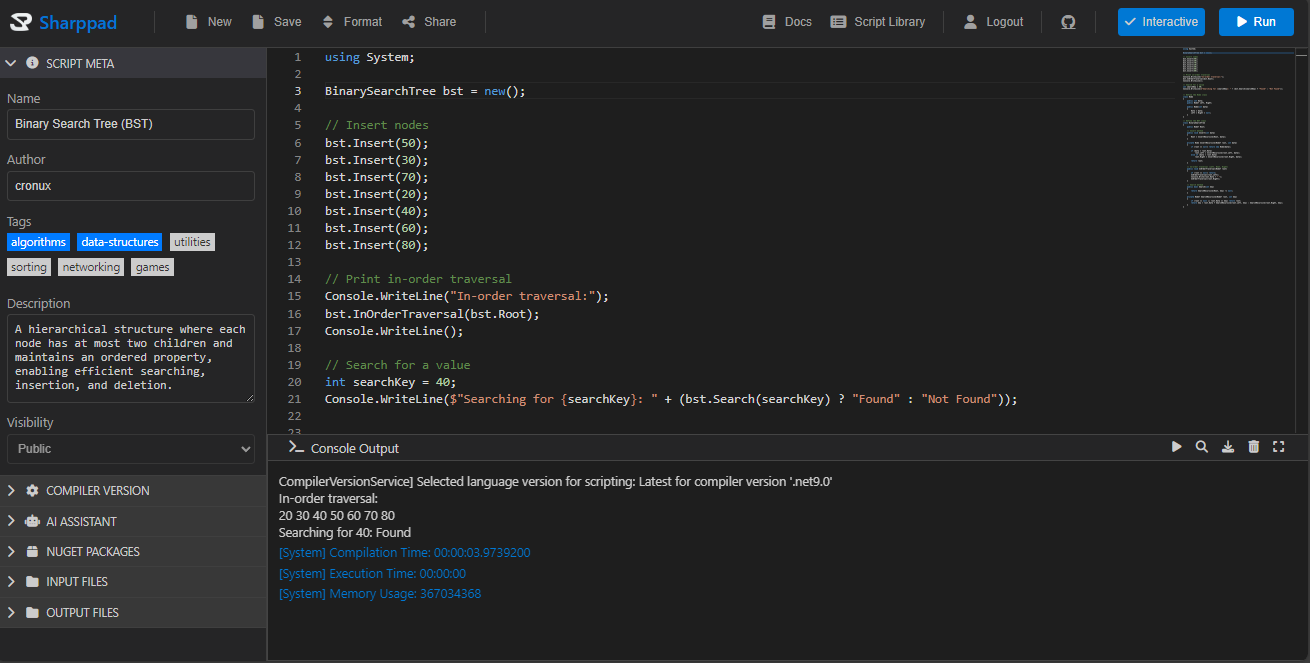1310x663 pixels.
Task: Click inside the Author input field
Action: [130, 185]
